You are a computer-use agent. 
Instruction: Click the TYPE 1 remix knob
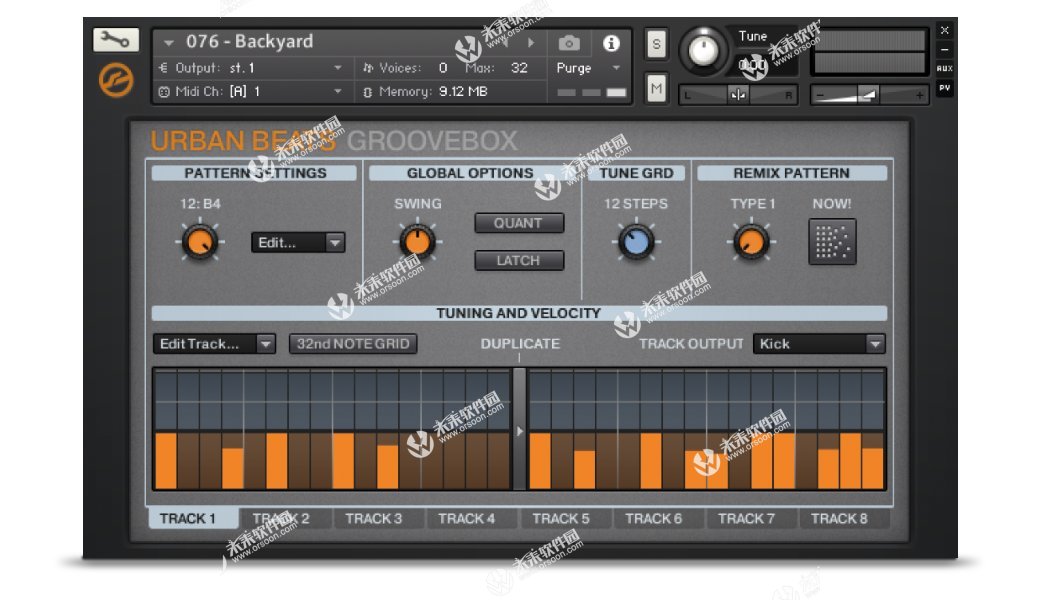751,241
